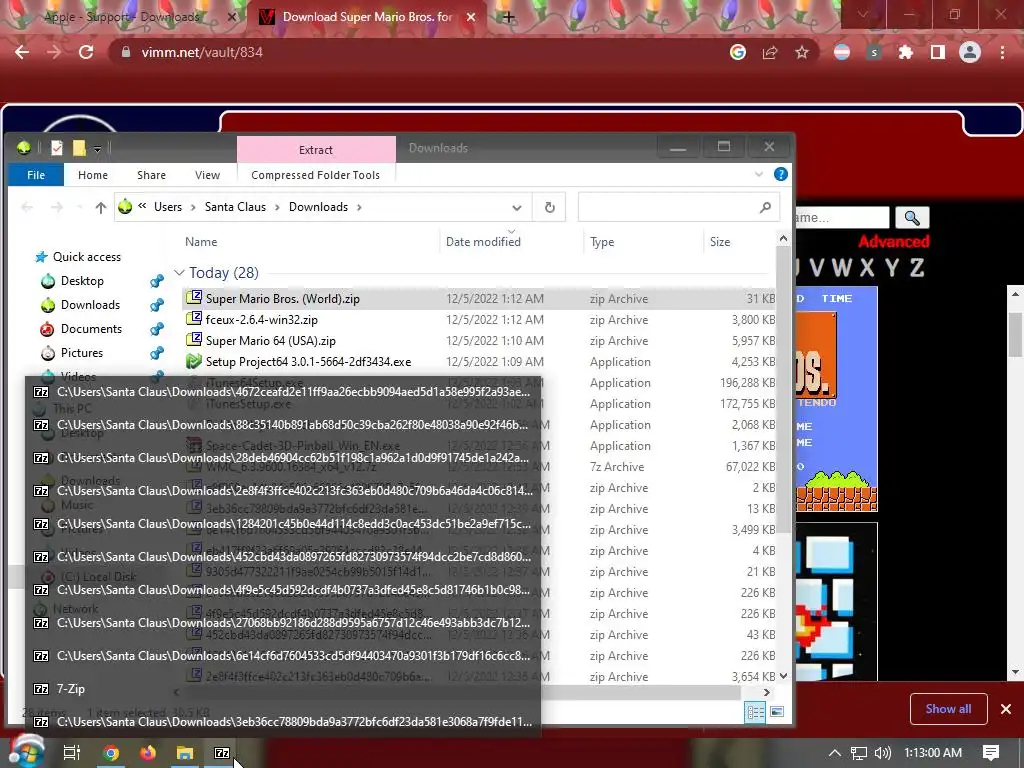Close the Apple Support Downloads tab
1024x768 pixels.
(x=231, y=17)
